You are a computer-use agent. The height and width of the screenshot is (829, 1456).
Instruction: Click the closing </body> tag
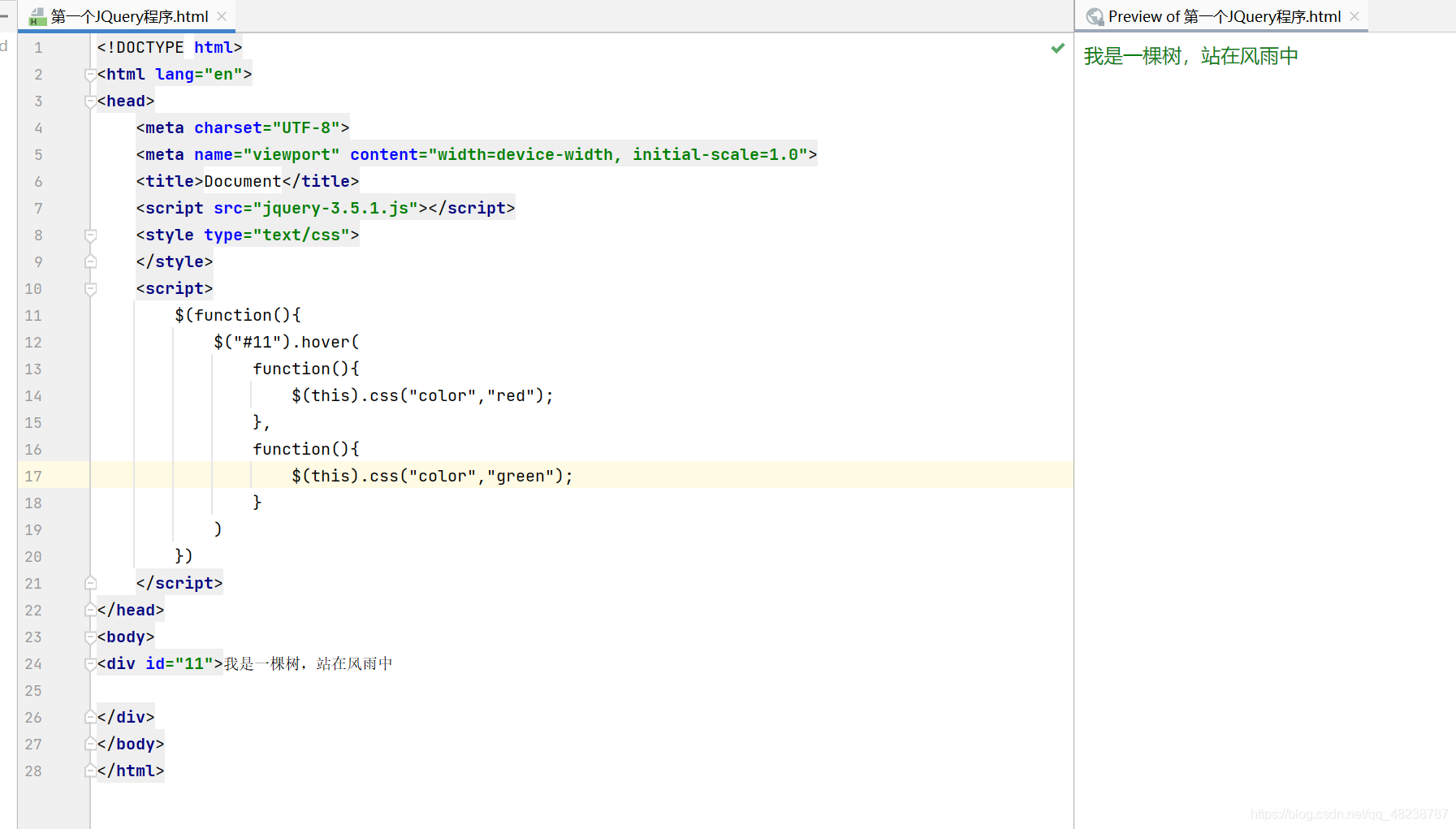131,745
